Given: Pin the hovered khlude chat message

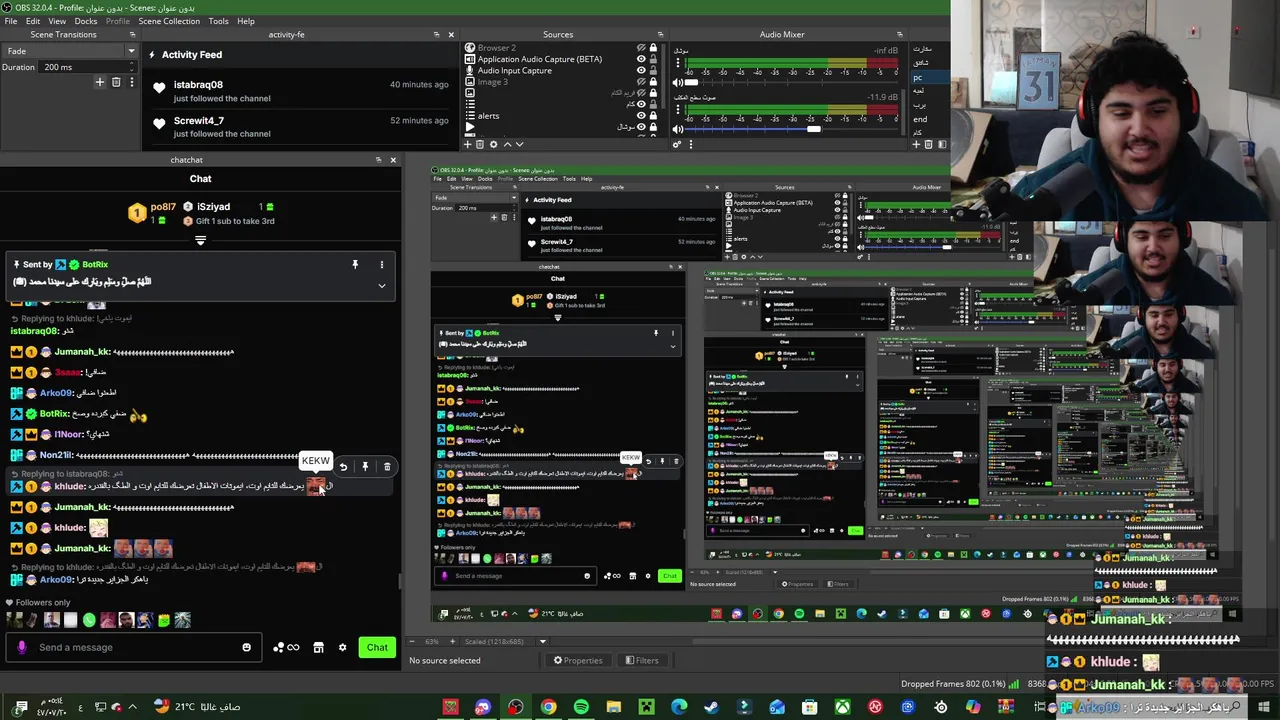Looking at the screenshot, I should click(x=365, y=467).
